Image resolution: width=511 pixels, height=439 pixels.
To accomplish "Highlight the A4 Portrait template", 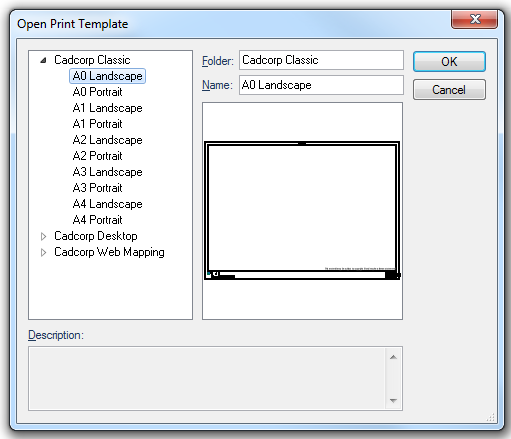I will click(x=97, y=220).
